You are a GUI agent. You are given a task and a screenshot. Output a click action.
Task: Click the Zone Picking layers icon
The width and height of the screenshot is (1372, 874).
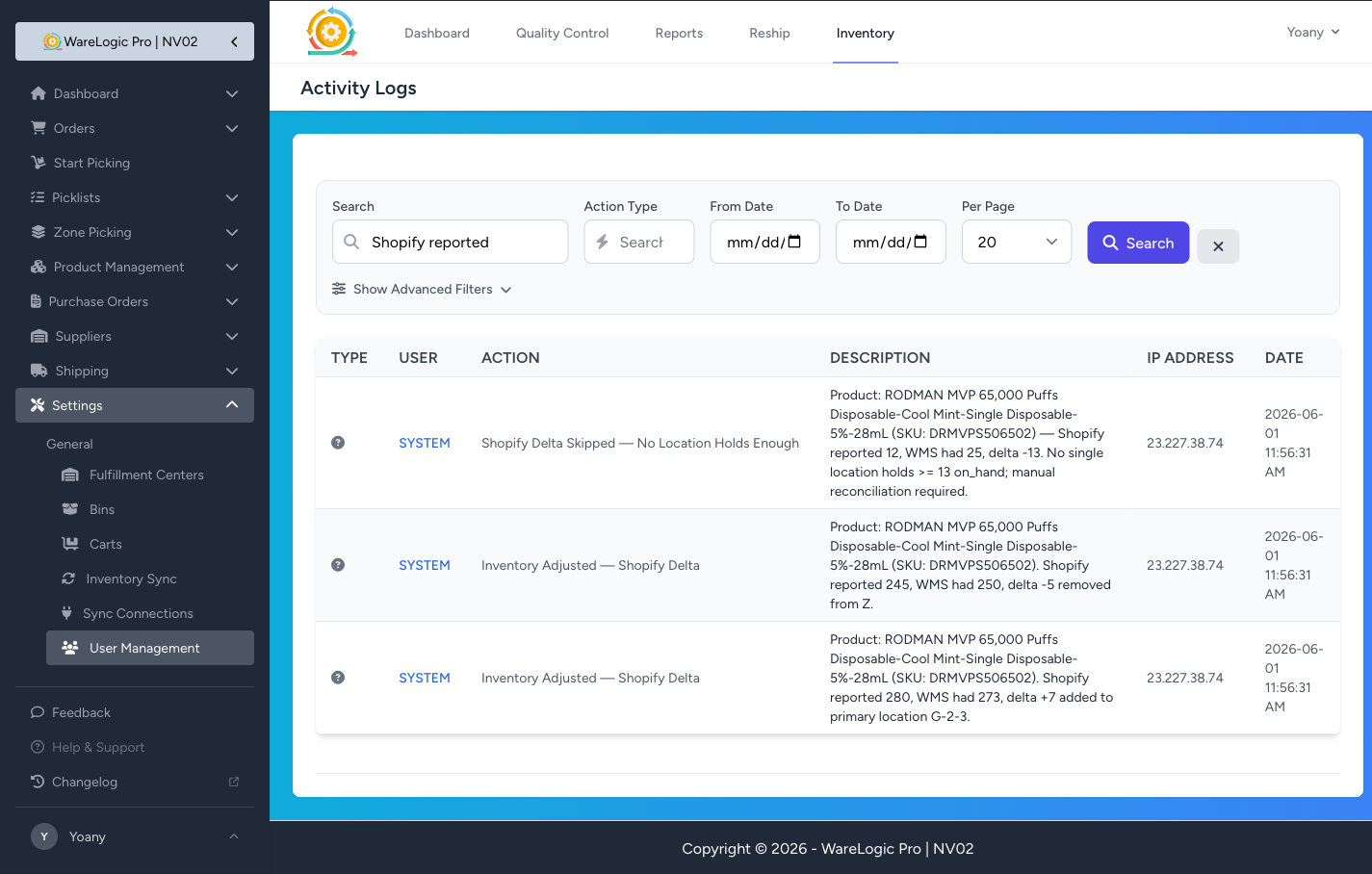(39, 232)
